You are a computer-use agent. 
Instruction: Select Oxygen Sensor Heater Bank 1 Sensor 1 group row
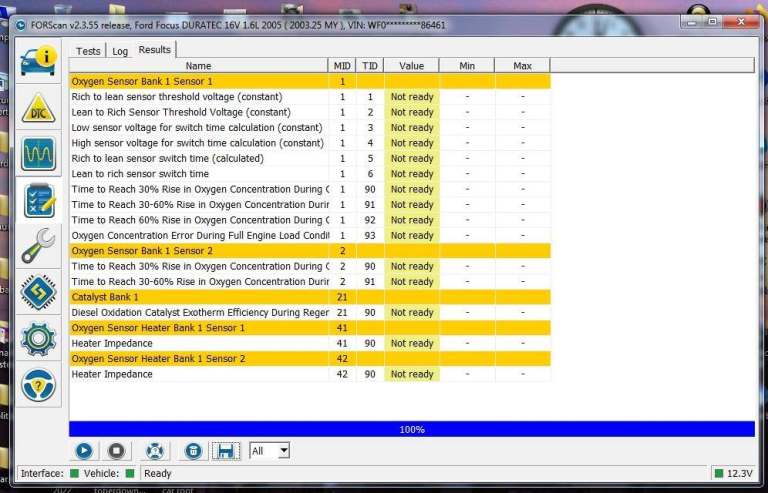point(310,328)
